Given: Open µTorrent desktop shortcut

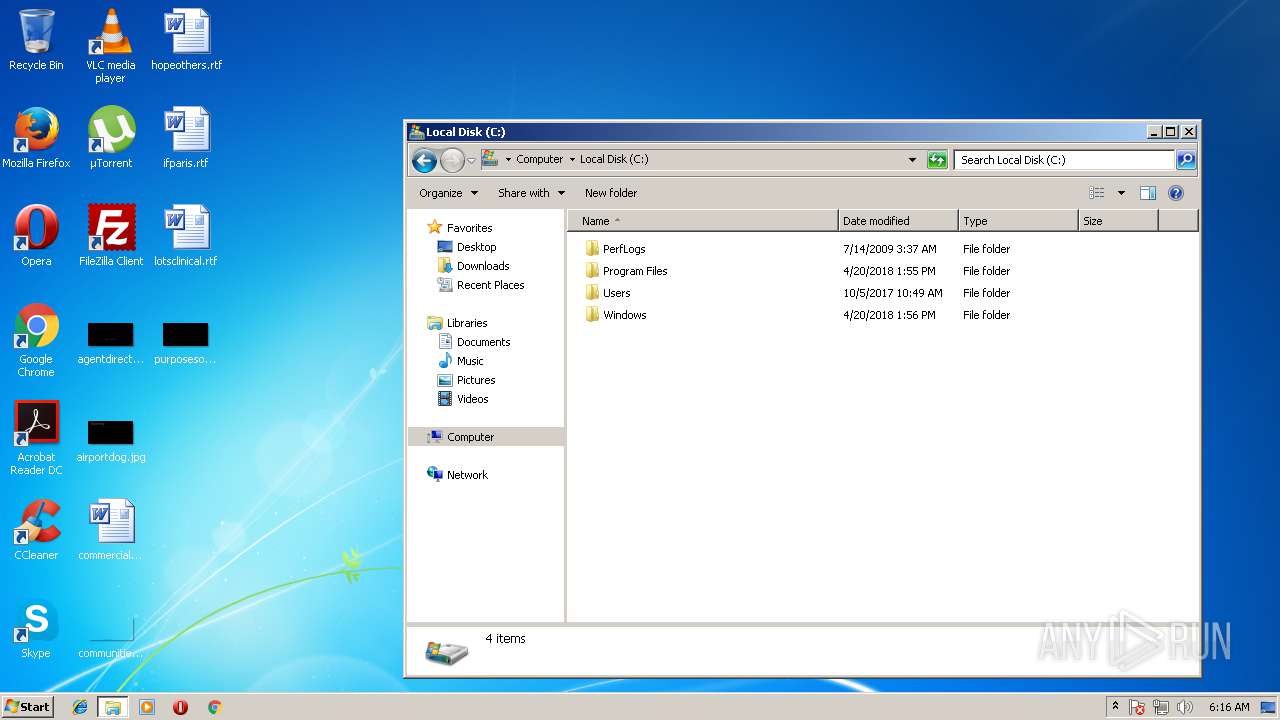Looking at the screenshot, I should coord(110,138).
